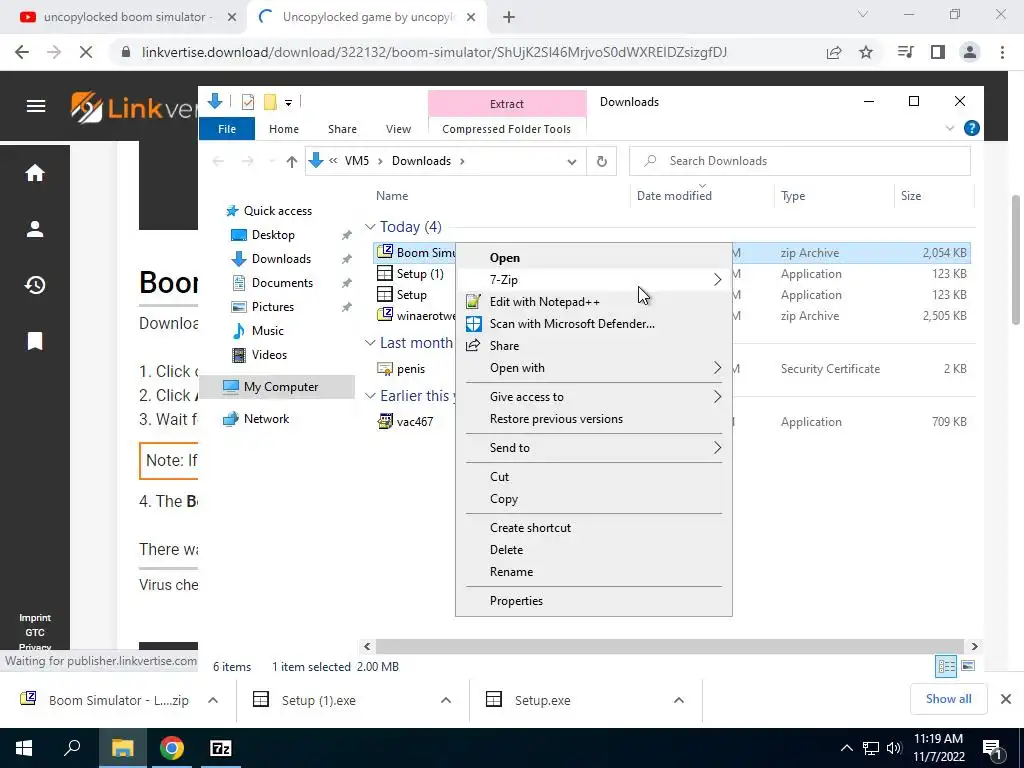
Task: Open Setup.exe download options arrow
Action: 679,700
